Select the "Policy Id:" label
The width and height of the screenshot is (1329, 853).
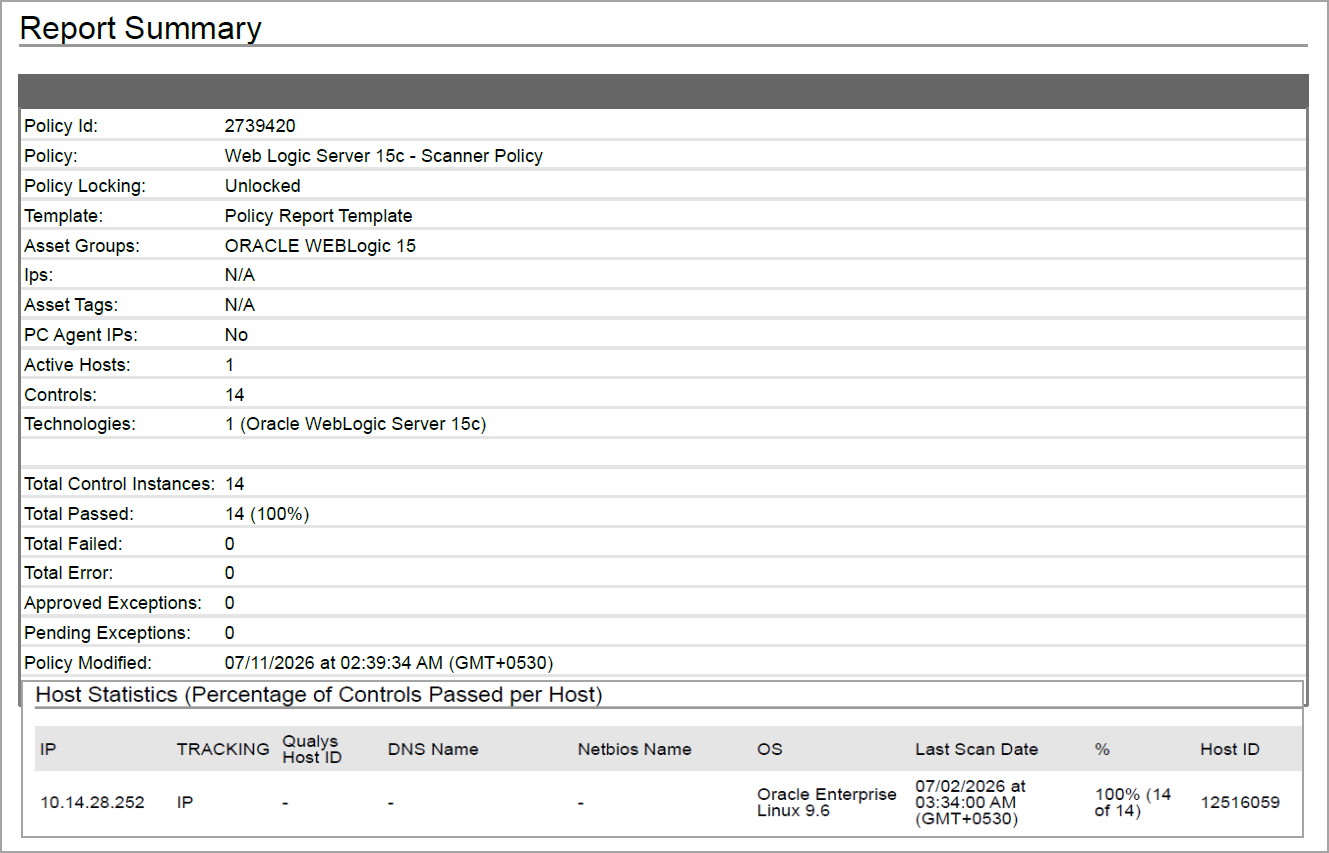(x=62, y=126)
